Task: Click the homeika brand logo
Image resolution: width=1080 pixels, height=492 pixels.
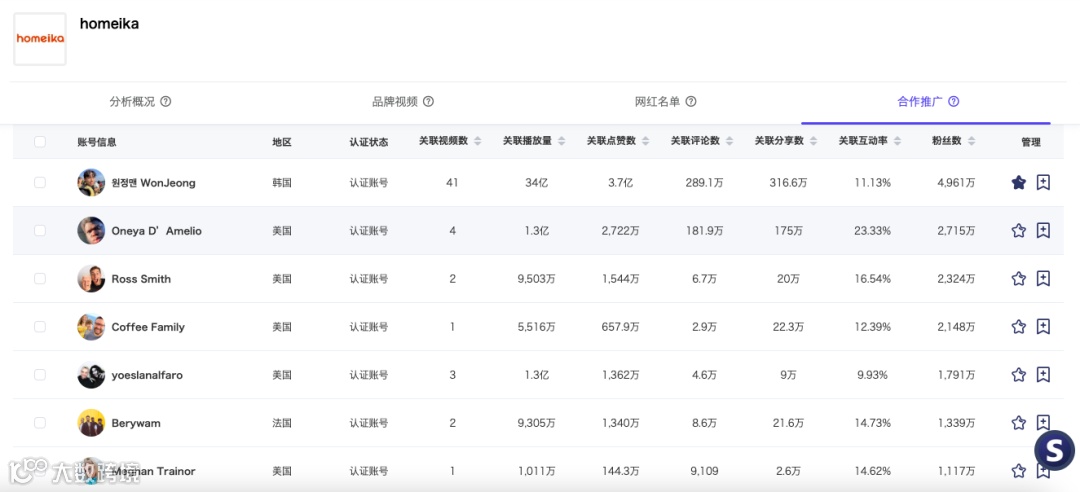Action: click(40, 39)
